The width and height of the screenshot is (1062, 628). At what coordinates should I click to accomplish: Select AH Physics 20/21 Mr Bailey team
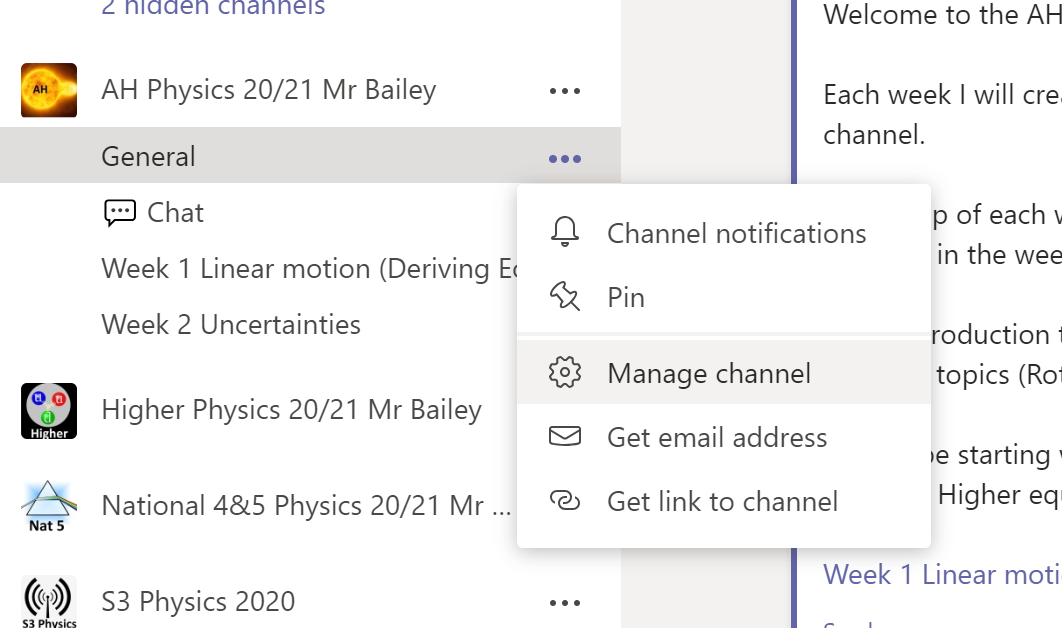tap(269, 90)
